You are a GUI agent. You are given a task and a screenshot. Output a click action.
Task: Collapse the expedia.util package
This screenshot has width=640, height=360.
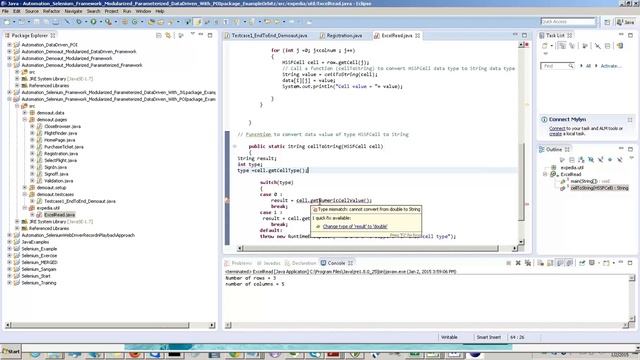25,208
